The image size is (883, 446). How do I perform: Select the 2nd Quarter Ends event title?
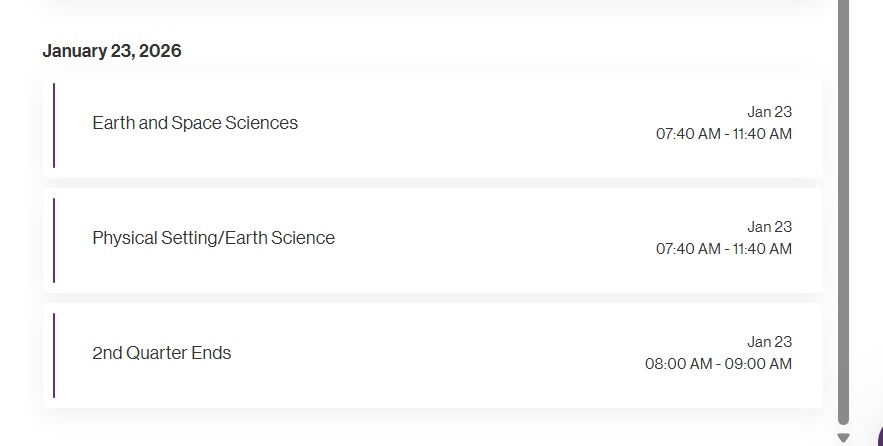click(x=161, y=353)
